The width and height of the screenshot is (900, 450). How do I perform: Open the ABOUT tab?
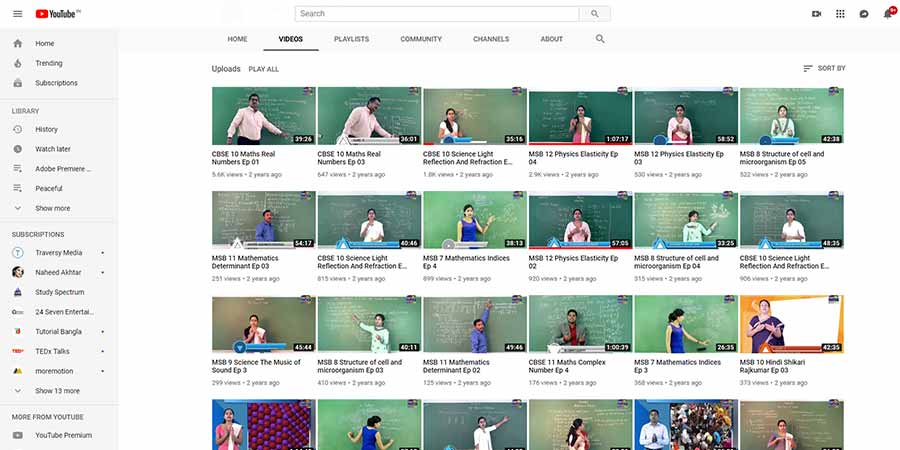click(552, 39)
